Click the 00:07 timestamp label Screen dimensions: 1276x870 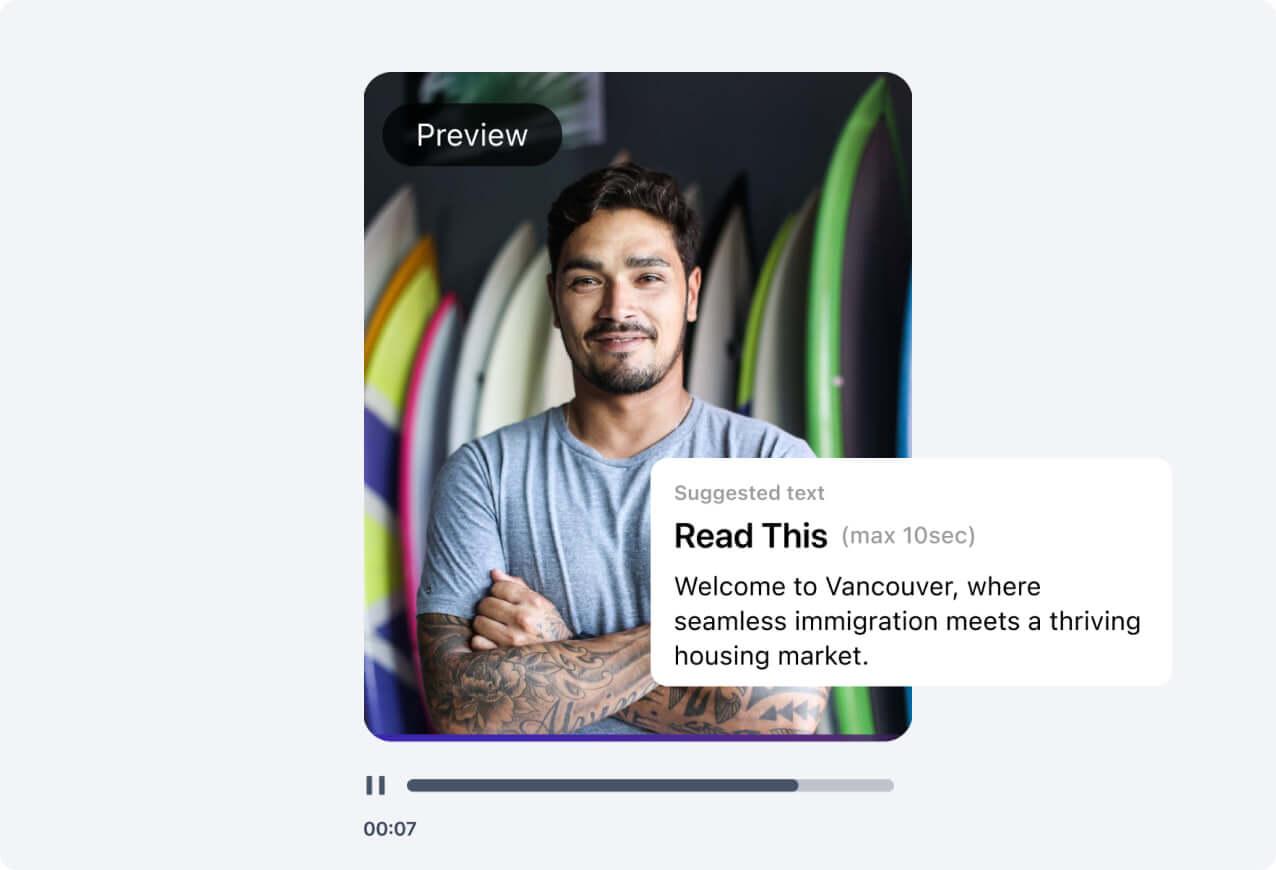(390, 829)
